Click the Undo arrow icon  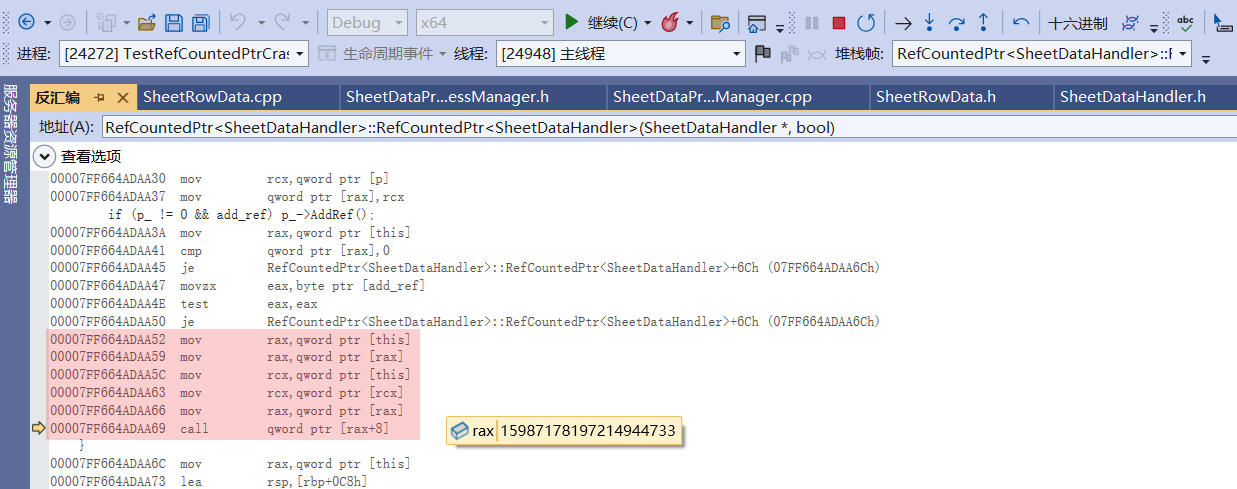[x=237, y=21]
